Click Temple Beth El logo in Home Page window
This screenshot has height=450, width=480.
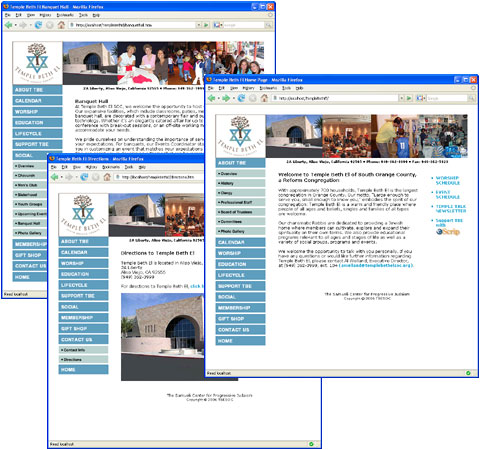click(x=240, y=136)
